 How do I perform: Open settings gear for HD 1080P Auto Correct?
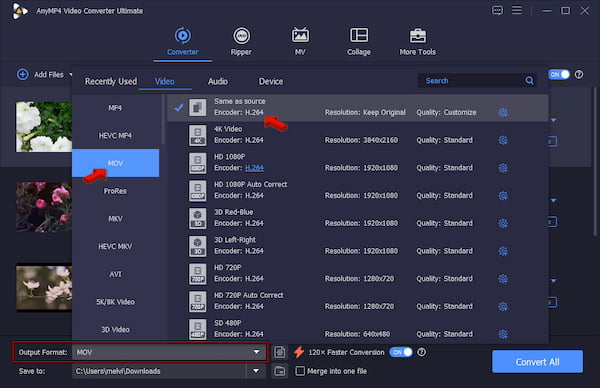(503, 196)
